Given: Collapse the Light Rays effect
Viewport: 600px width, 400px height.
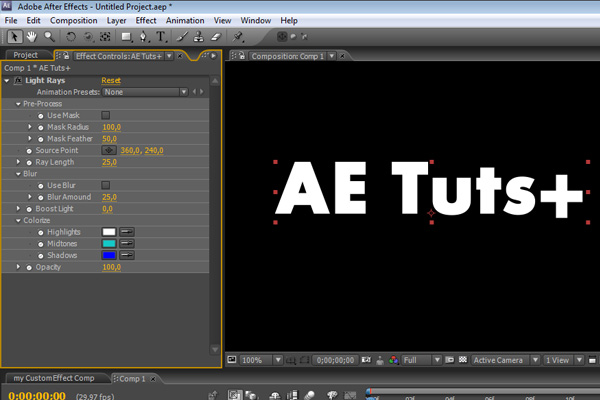Looking at the screenshot, I should pyautogui.click(x=7, y=80).
